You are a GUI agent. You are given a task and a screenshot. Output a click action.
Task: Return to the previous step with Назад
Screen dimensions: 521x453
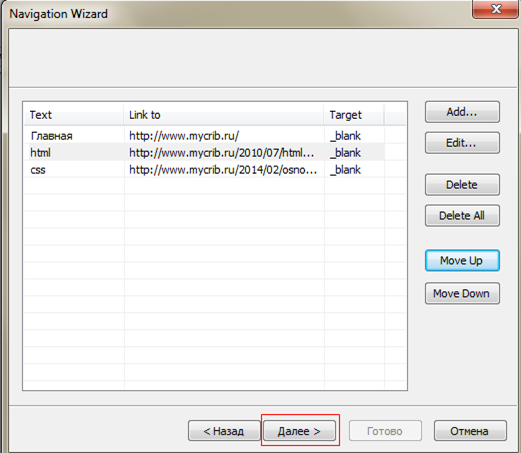pos(224,431)
